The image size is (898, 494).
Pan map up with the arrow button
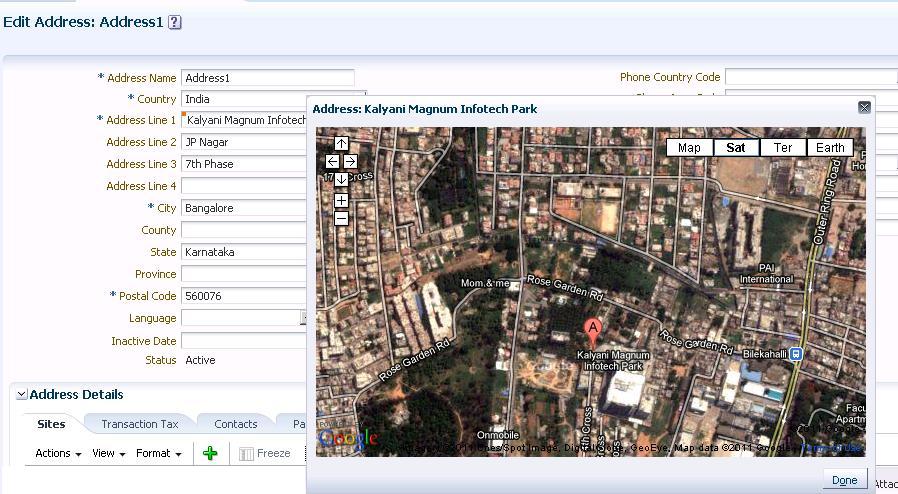click(x=341, y=144)
